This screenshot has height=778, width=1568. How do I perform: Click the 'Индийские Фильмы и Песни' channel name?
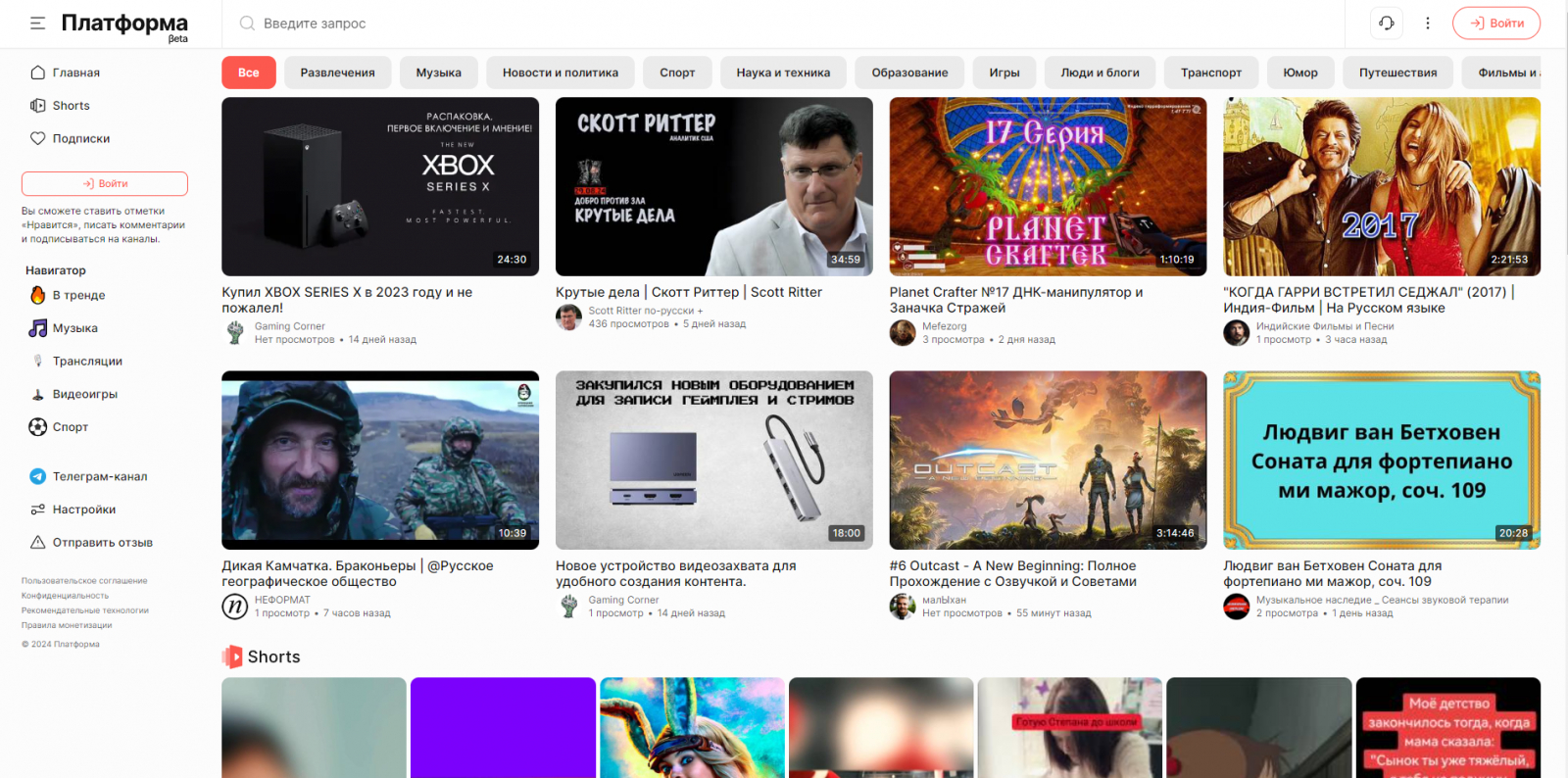click(x=1325, y=326)
